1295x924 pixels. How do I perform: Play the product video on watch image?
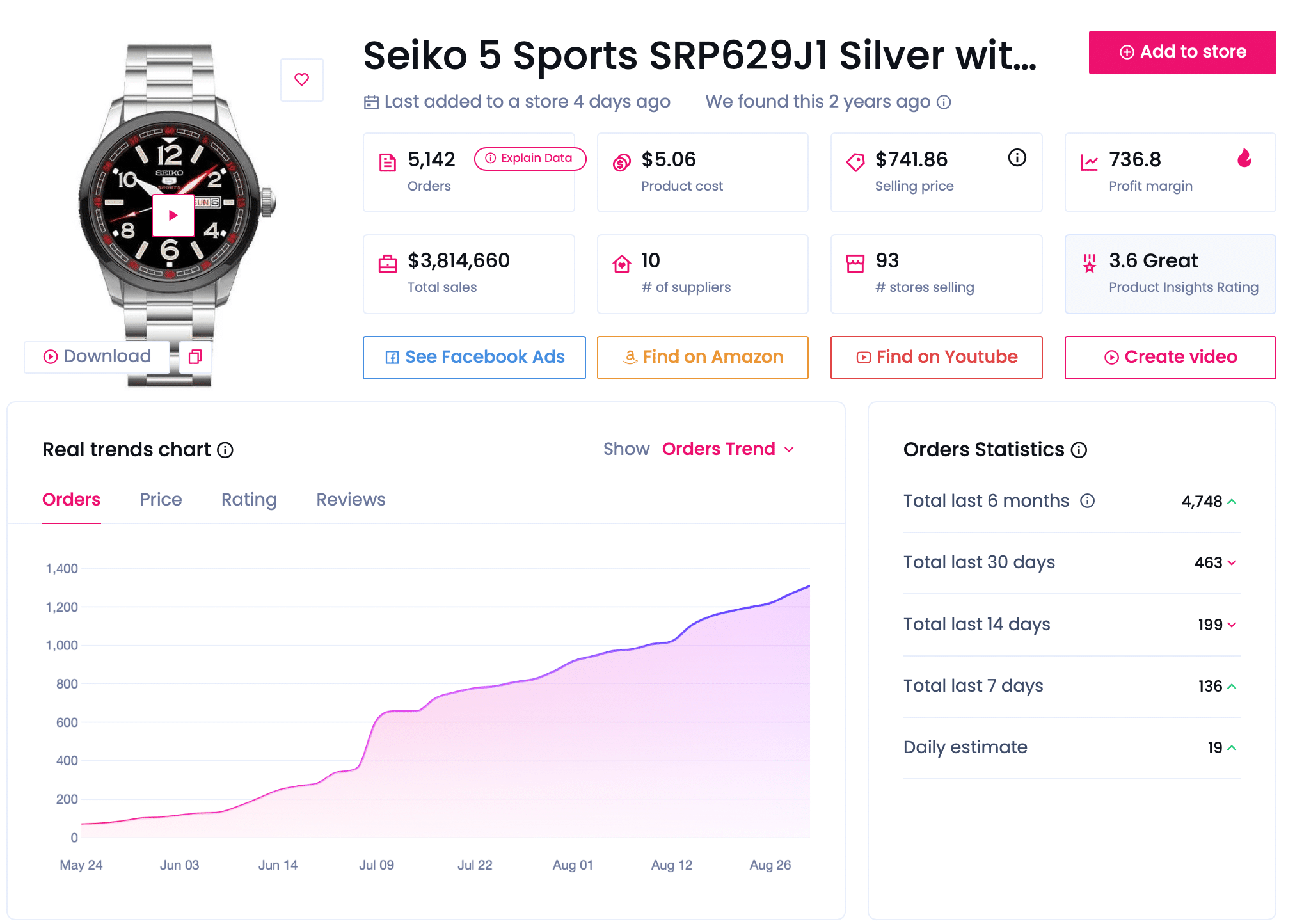pos(173,216)
